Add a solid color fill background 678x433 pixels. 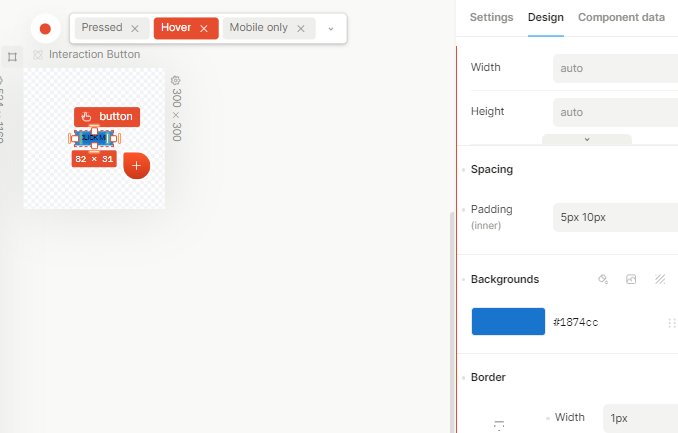coord(603,280)
